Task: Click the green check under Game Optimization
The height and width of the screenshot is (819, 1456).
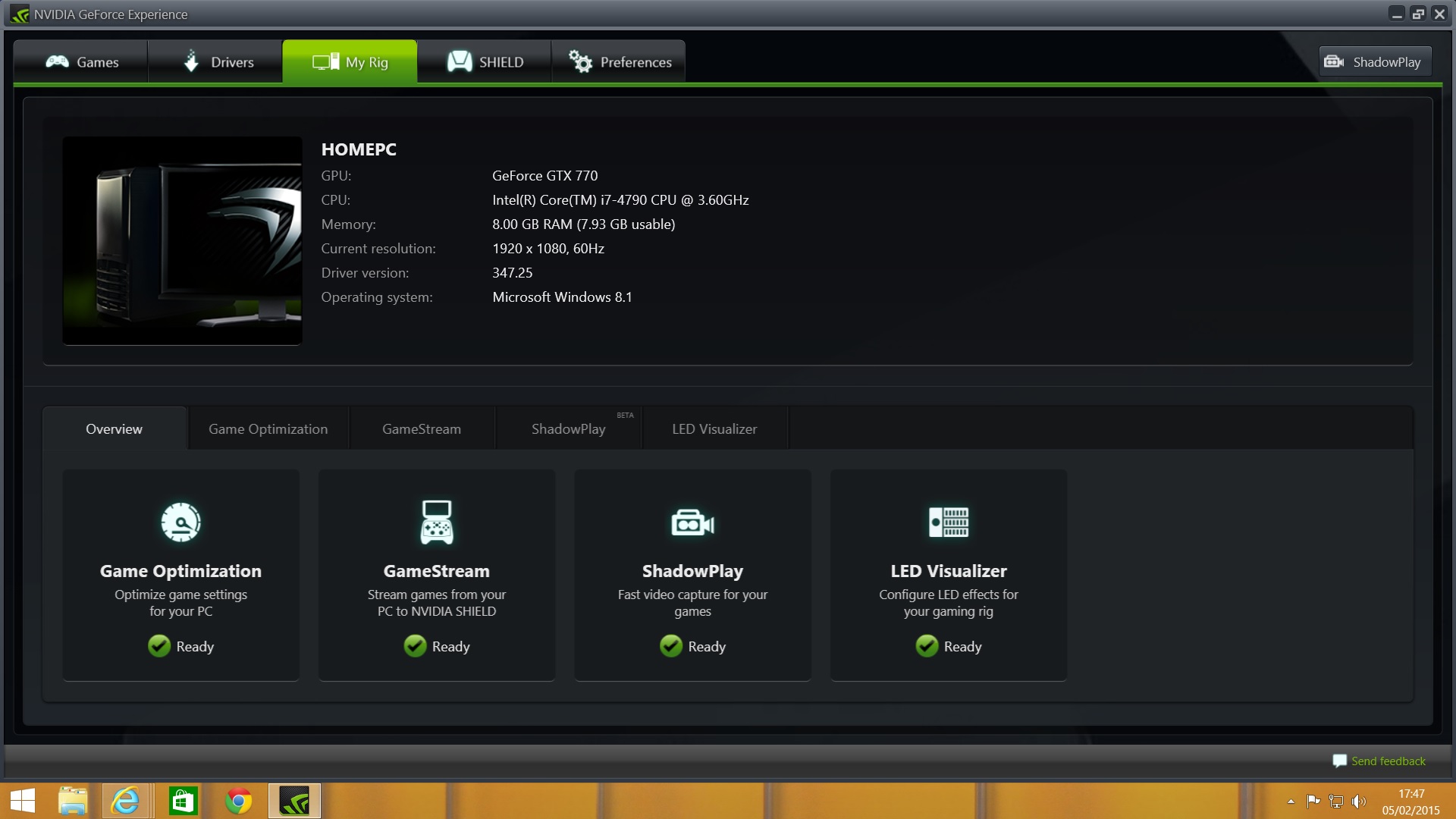Action: [159, 645]
